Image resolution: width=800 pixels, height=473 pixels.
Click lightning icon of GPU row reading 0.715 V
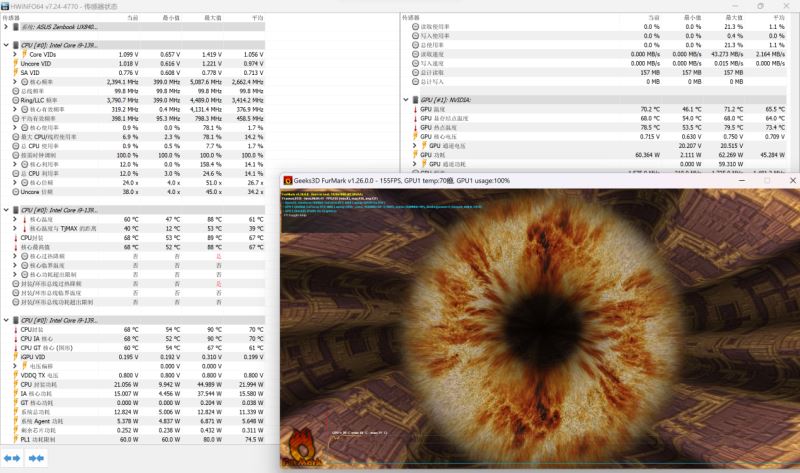coord(415,137)
